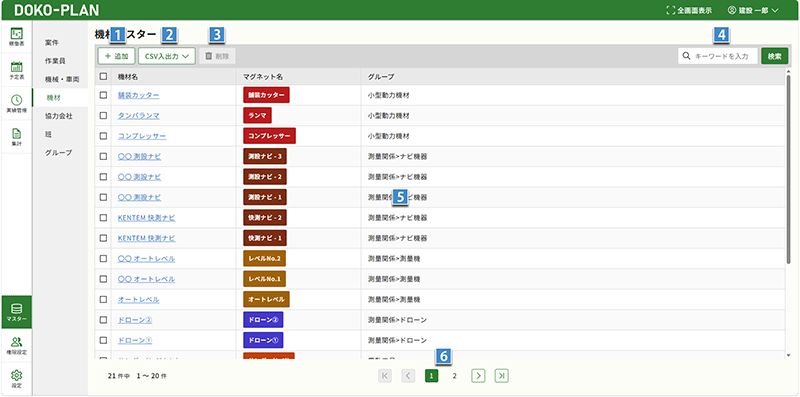Open 権限設定 permissions settings
Screen dimensions: 800x397
pyautogui.click(x=17, y=345)
